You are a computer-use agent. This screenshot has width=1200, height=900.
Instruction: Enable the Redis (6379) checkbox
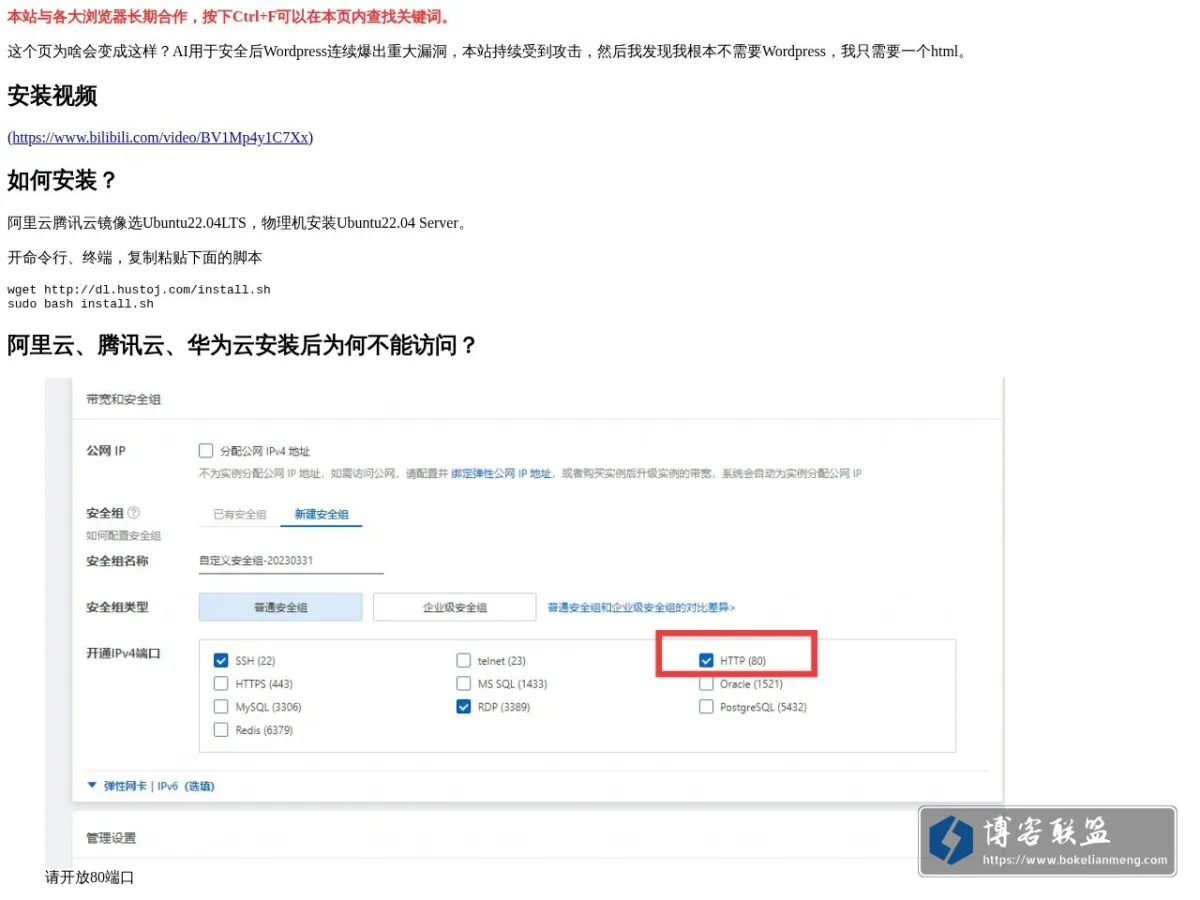[221, 730]
